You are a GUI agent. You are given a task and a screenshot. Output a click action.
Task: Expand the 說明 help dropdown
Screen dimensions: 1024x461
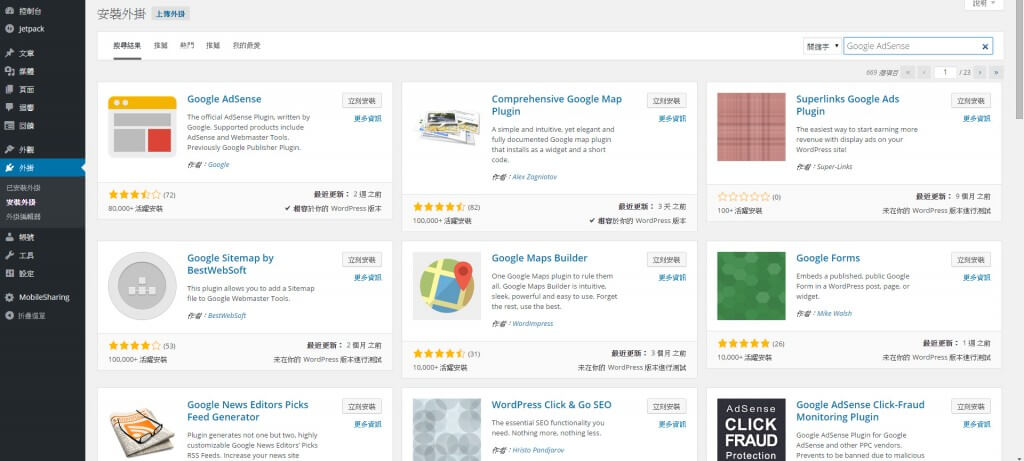[x=984, y=4]
